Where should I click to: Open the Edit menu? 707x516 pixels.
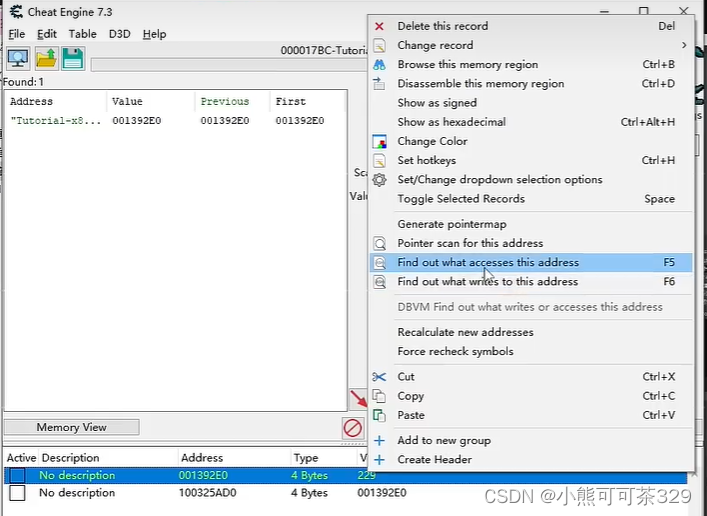46,34
